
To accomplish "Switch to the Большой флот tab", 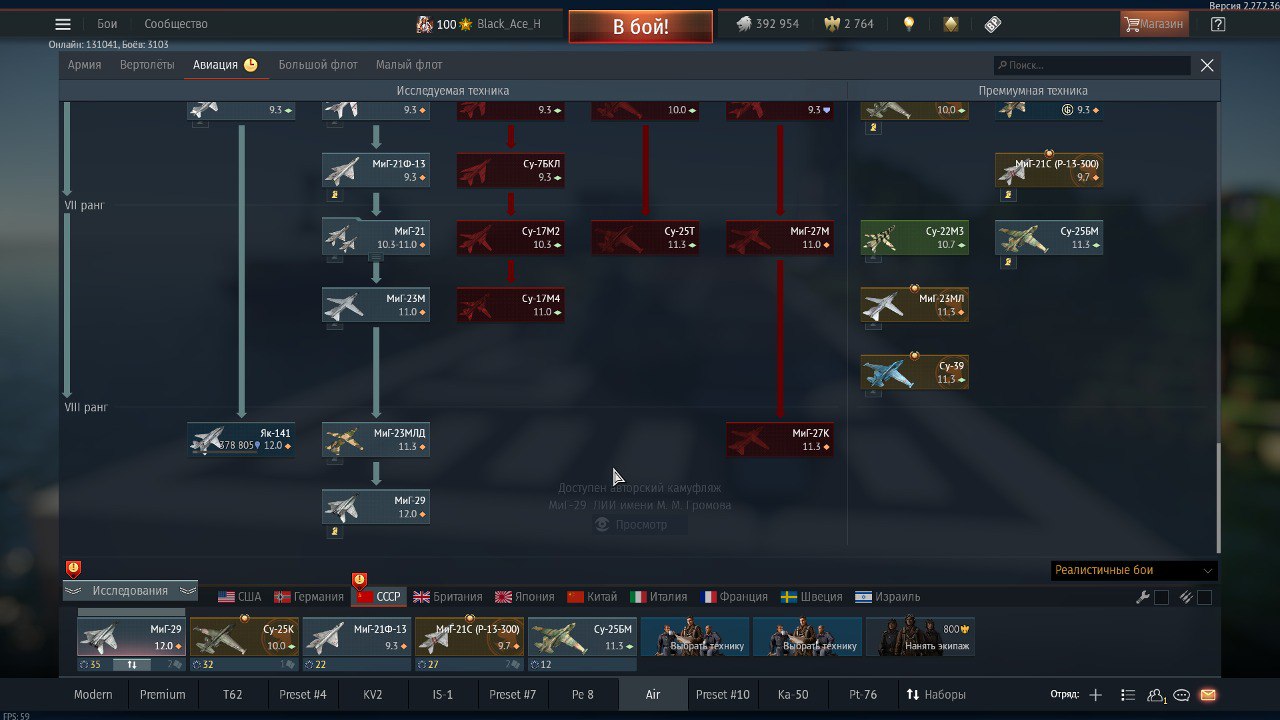I will pos(318,65).
